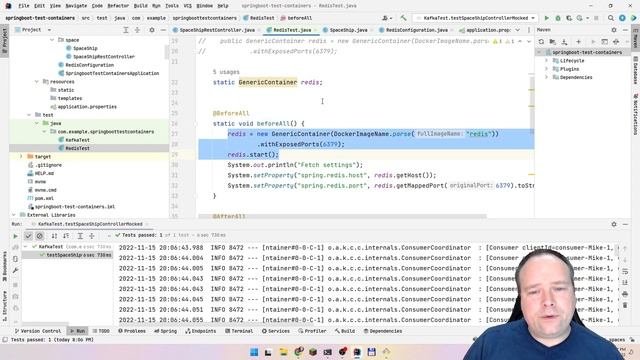Click the editor horizontal scrollbar
The width and height of the screenshot is (640, 360).
[x=343, y=216]
